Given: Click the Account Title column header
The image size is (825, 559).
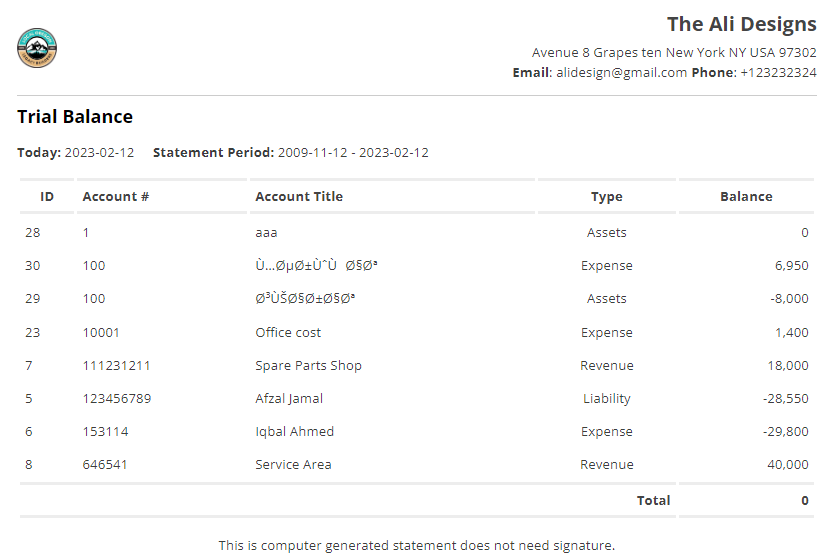Looking at the screenshot, I should pos(299,196).
